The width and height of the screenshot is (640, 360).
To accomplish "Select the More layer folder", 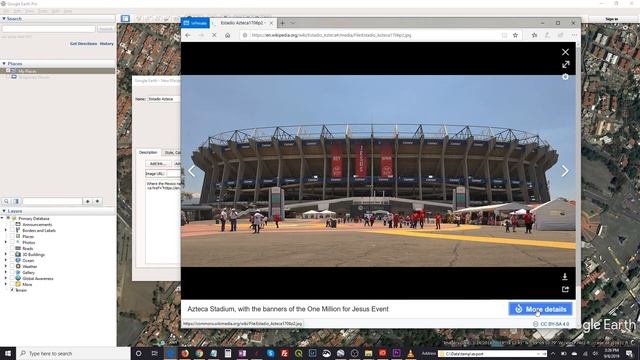I will coord(27,284).
